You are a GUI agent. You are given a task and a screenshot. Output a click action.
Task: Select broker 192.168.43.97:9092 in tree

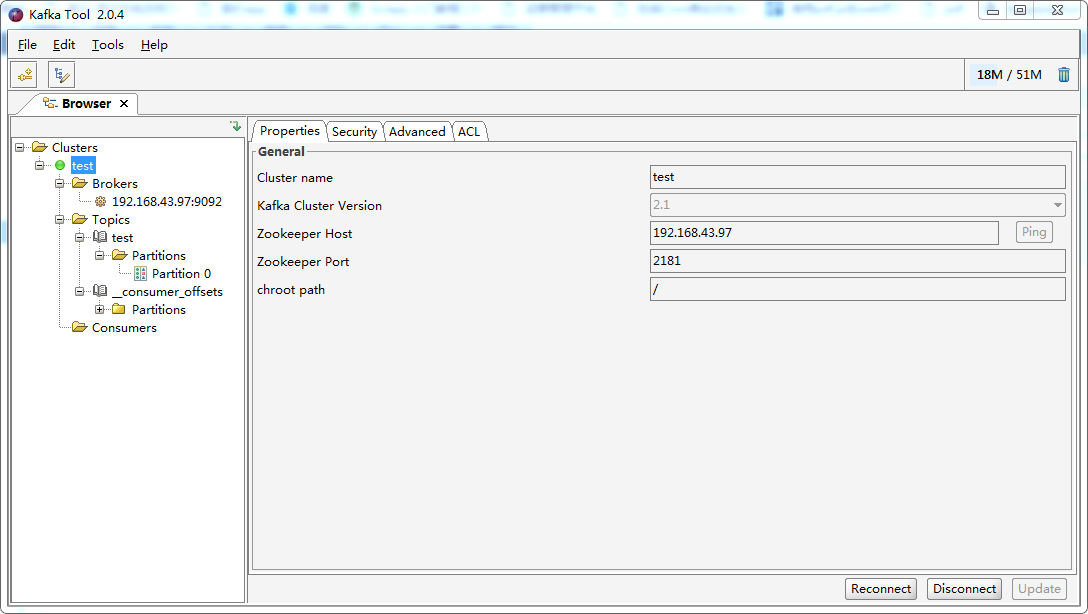167,202
